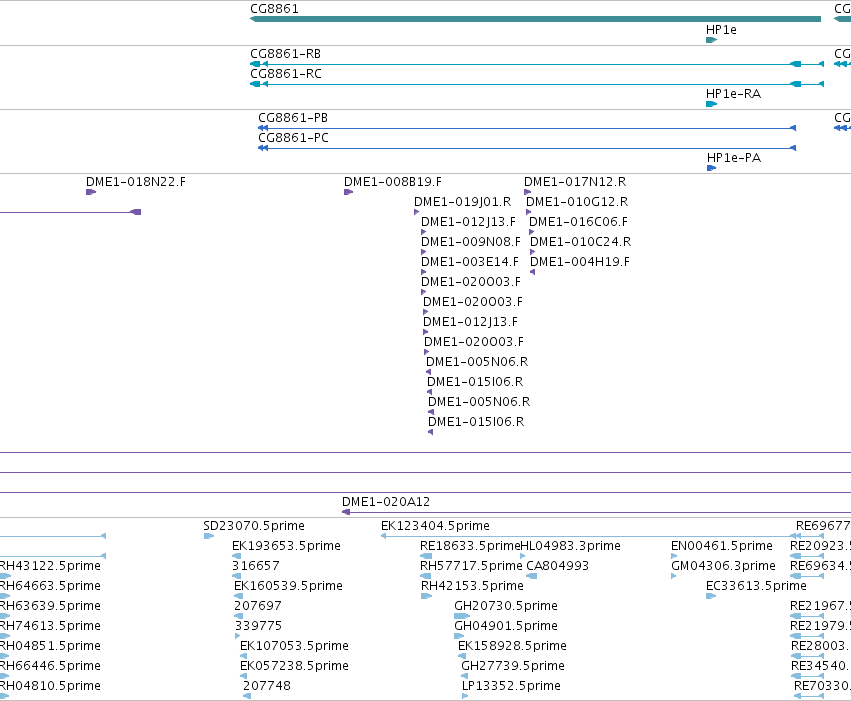
Task: Click the RH04810.5prime EST label
Action: [50, 686]
